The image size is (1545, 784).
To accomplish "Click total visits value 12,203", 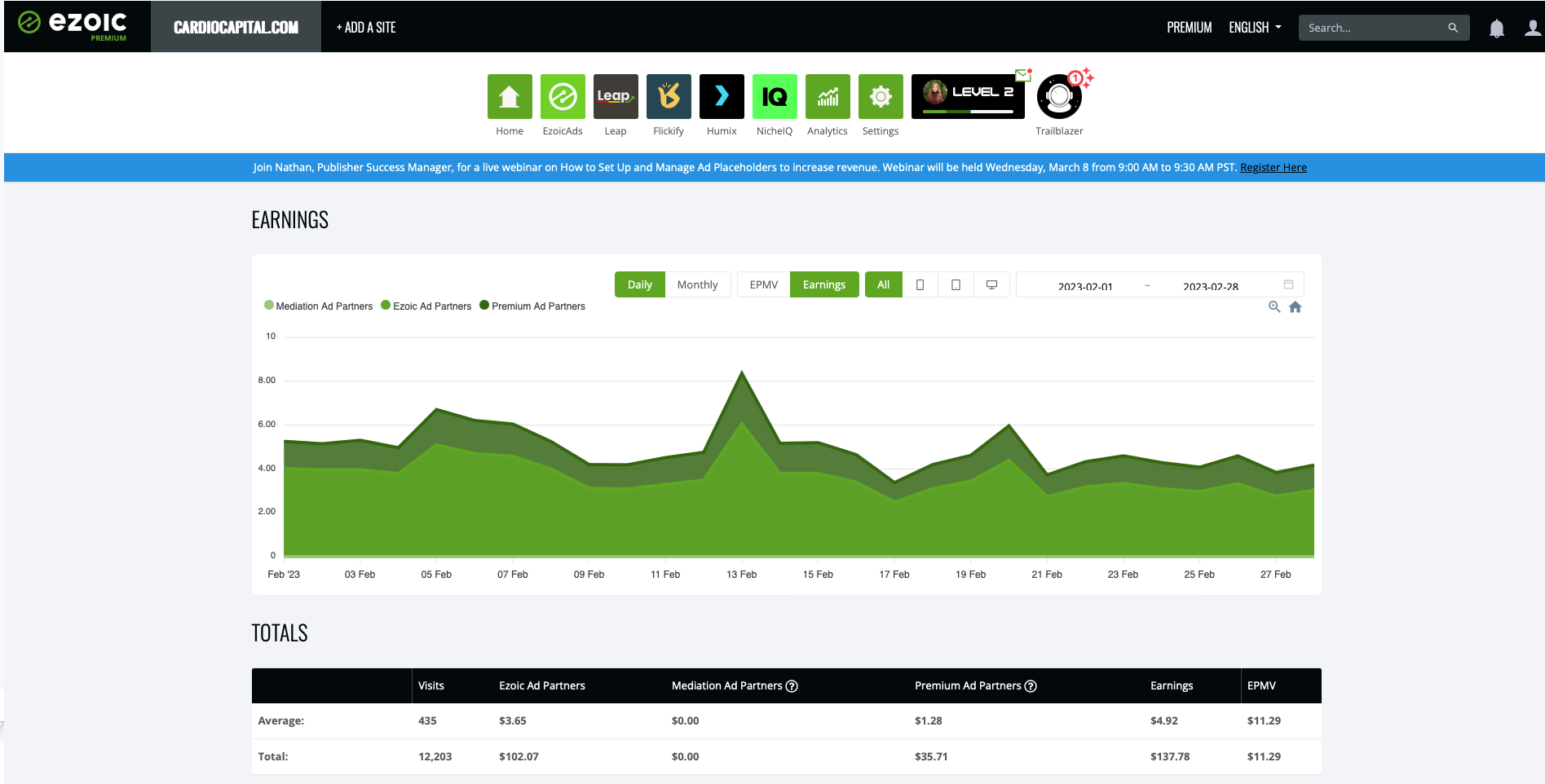I will pos(435,757).
